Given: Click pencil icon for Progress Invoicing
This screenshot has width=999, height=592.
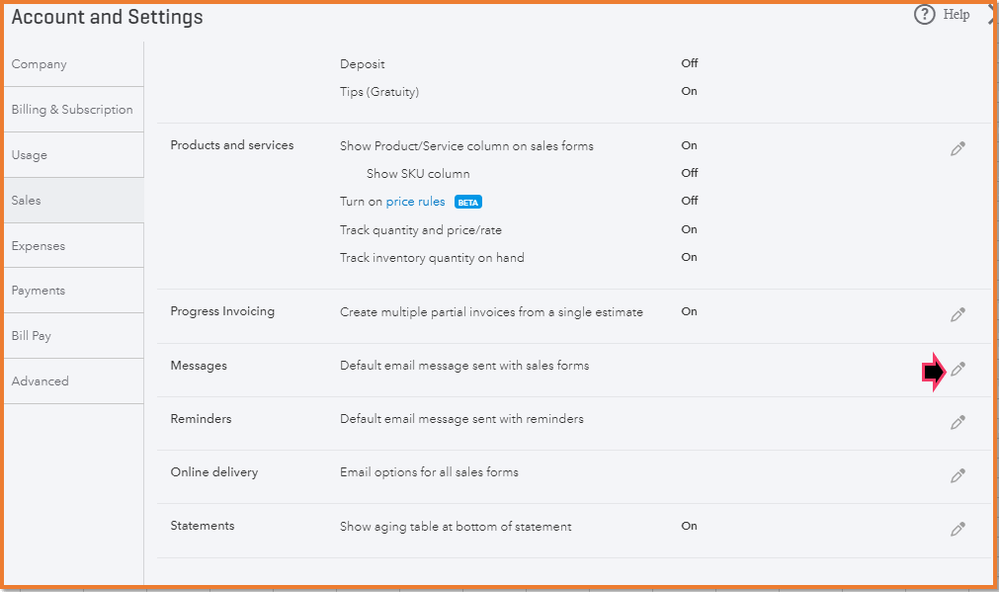Looking at the screenshot, I should tap(957, 315).
